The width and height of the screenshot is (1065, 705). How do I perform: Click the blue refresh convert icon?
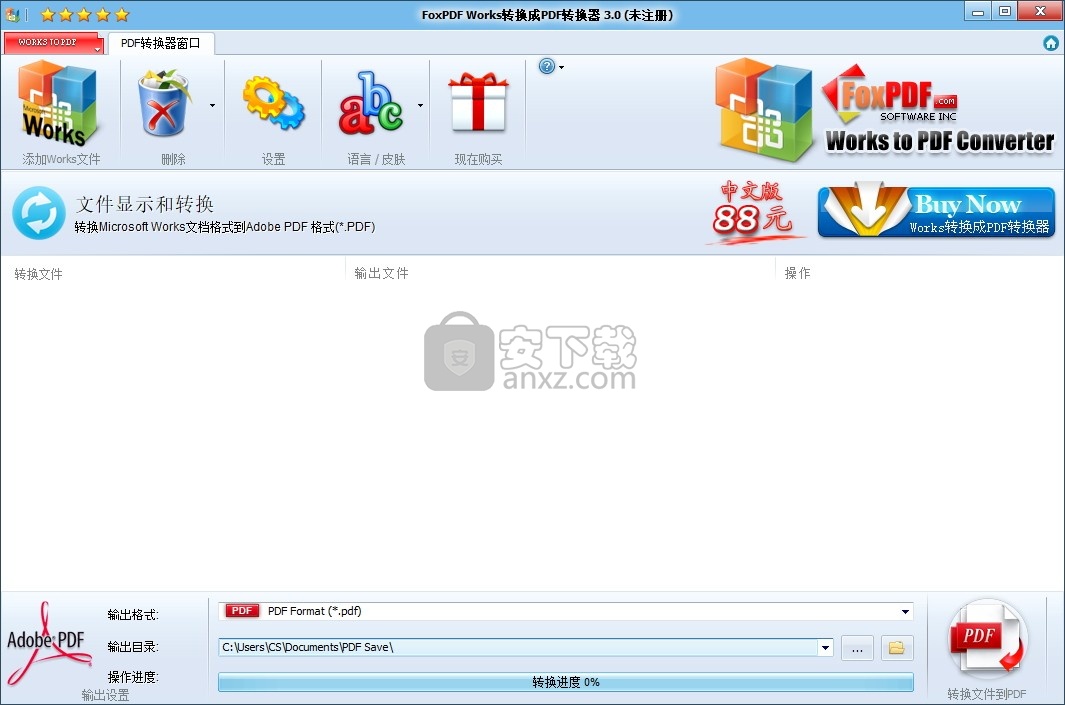pyautogui.click(x=39, y=213)
